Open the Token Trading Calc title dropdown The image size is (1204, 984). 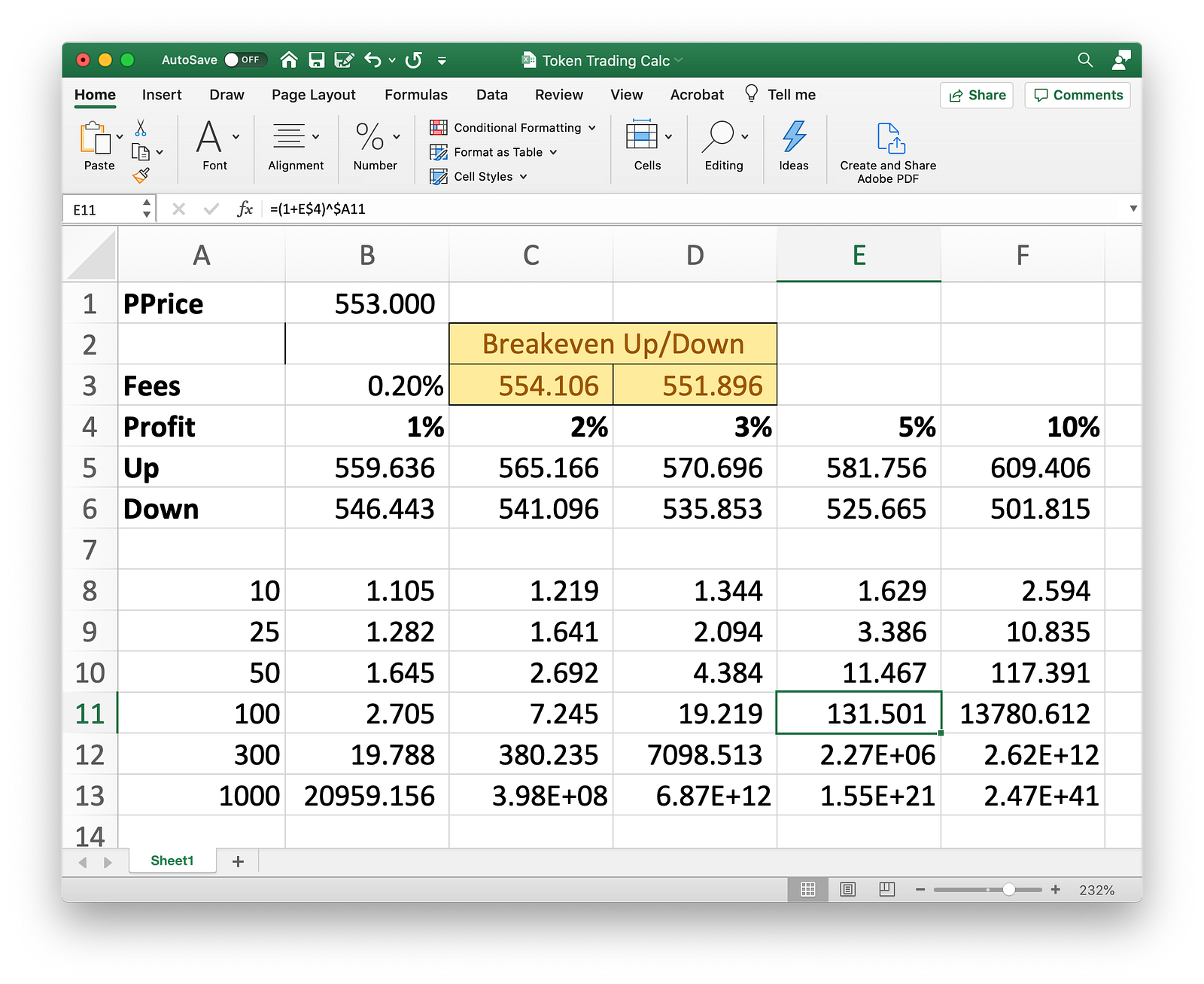coord(678,60)
